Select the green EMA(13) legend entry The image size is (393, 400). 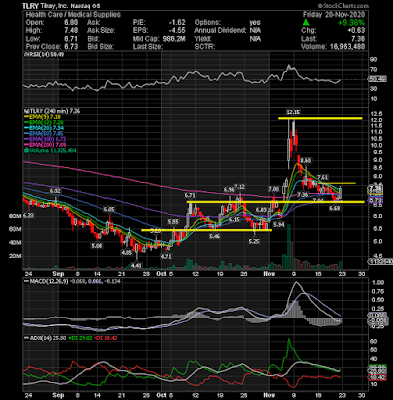click(44, 122)
